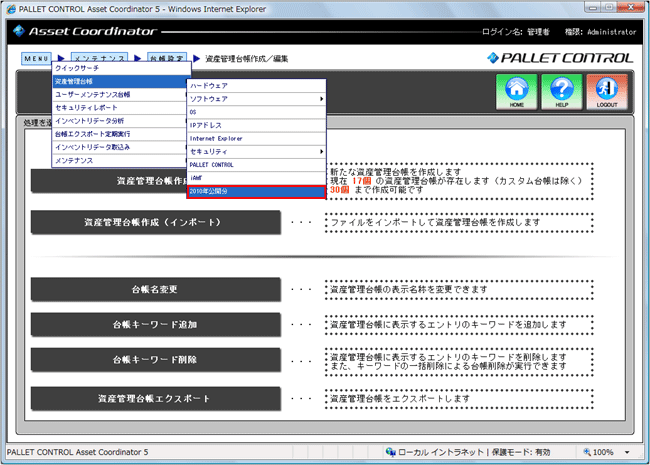Click the 資産管理台帳作成／編集 breadcrumb text
The height and width of the screenshot is (465, 650).
(247, 58)
